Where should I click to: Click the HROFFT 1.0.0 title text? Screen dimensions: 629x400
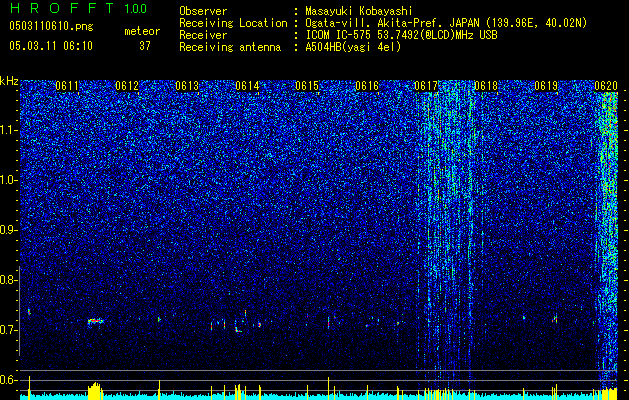78,8
